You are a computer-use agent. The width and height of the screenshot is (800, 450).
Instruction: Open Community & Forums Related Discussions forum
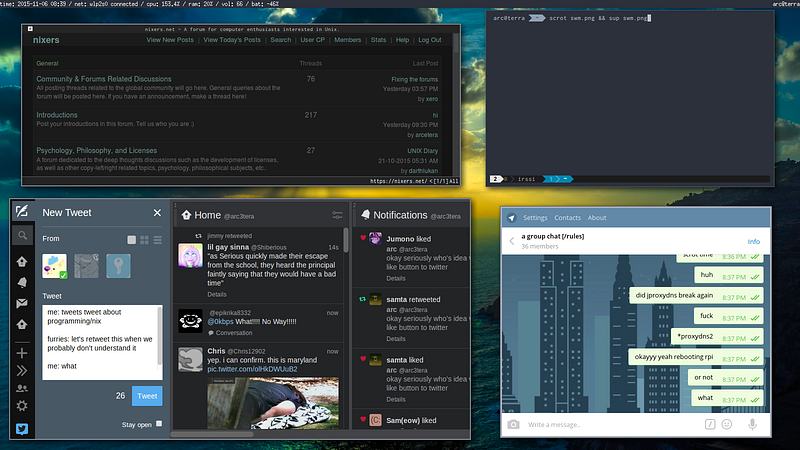(104, 79)
